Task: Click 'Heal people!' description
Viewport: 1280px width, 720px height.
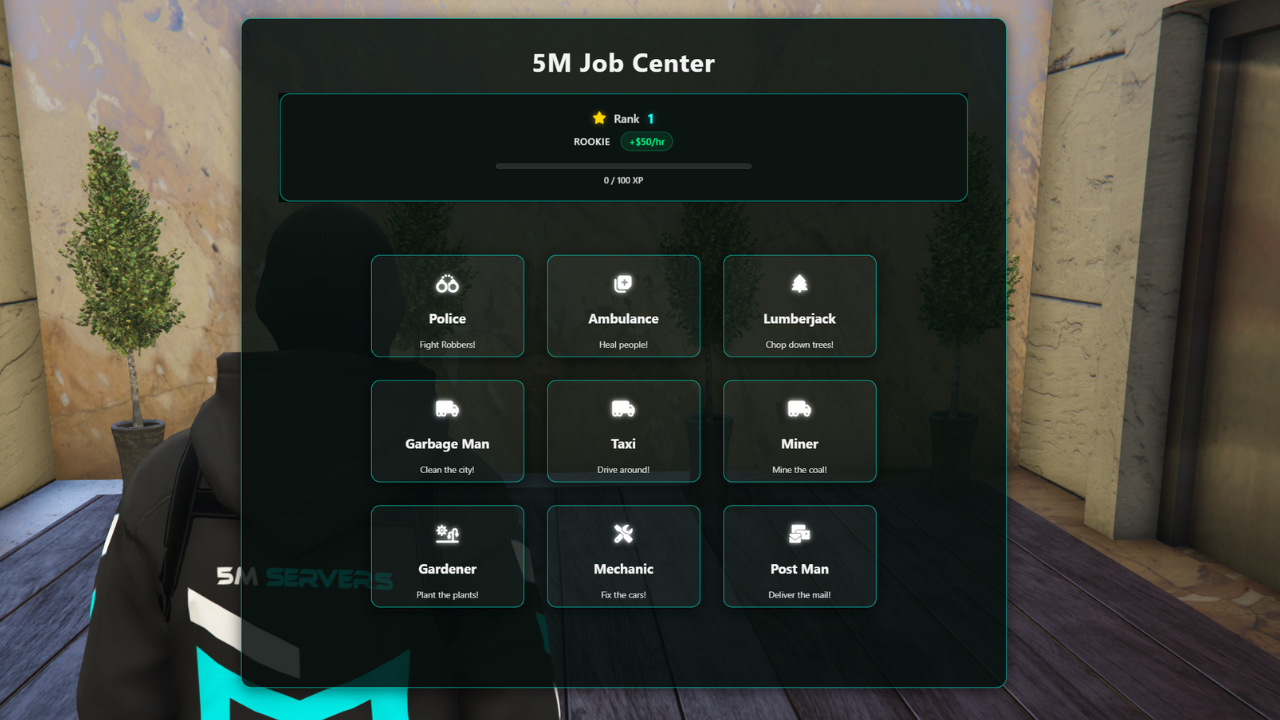Action: 623,345
